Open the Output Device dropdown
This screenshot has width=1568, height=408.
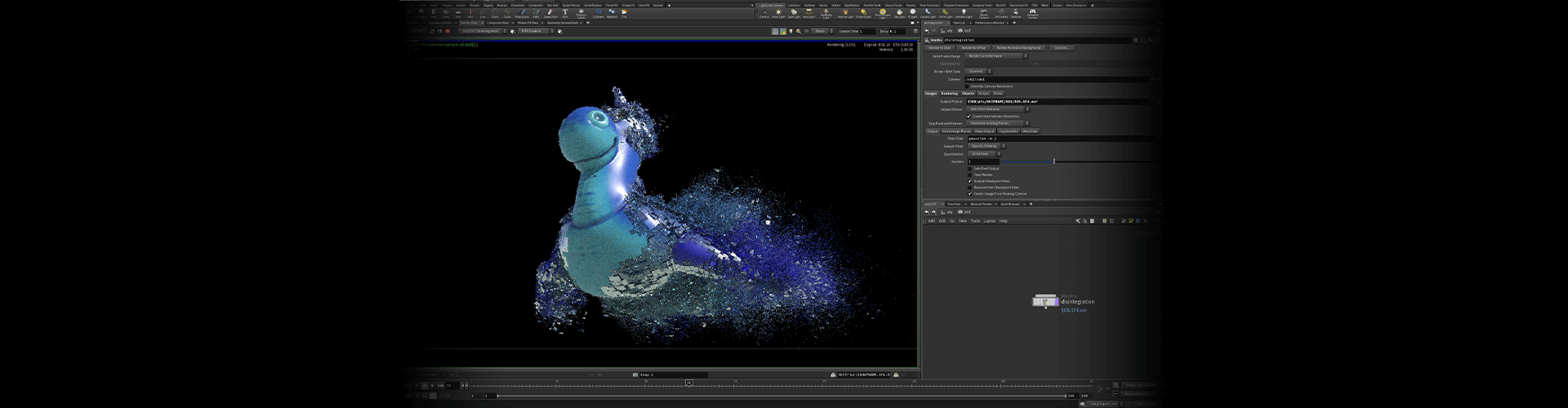point(998,109)
